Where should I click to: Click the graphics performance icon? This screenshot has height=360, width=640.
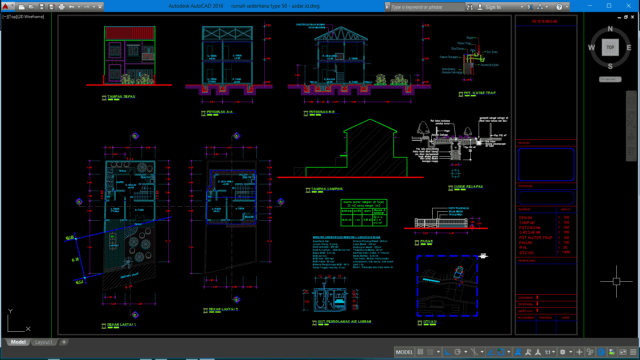(x=611, y=352)
